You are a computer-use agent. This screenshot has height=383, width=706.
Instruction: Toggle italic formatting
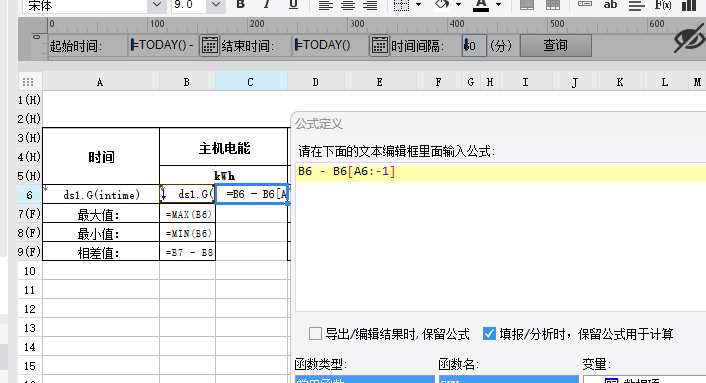click(x=267, y=5)
